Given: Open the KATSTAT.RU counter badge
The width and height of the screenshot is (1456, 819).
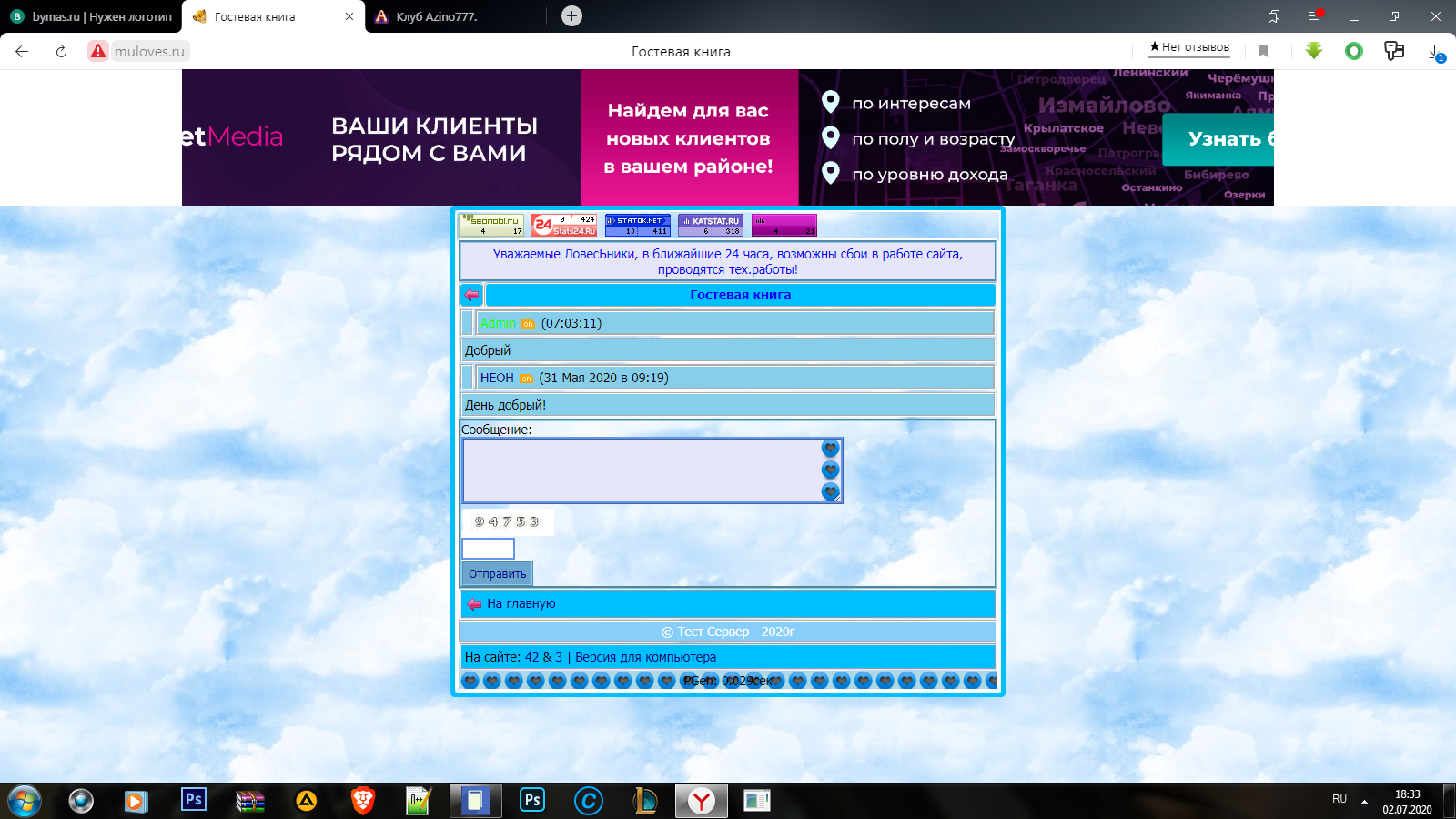Looking at the screenshot, I should (x=711, y=225).
